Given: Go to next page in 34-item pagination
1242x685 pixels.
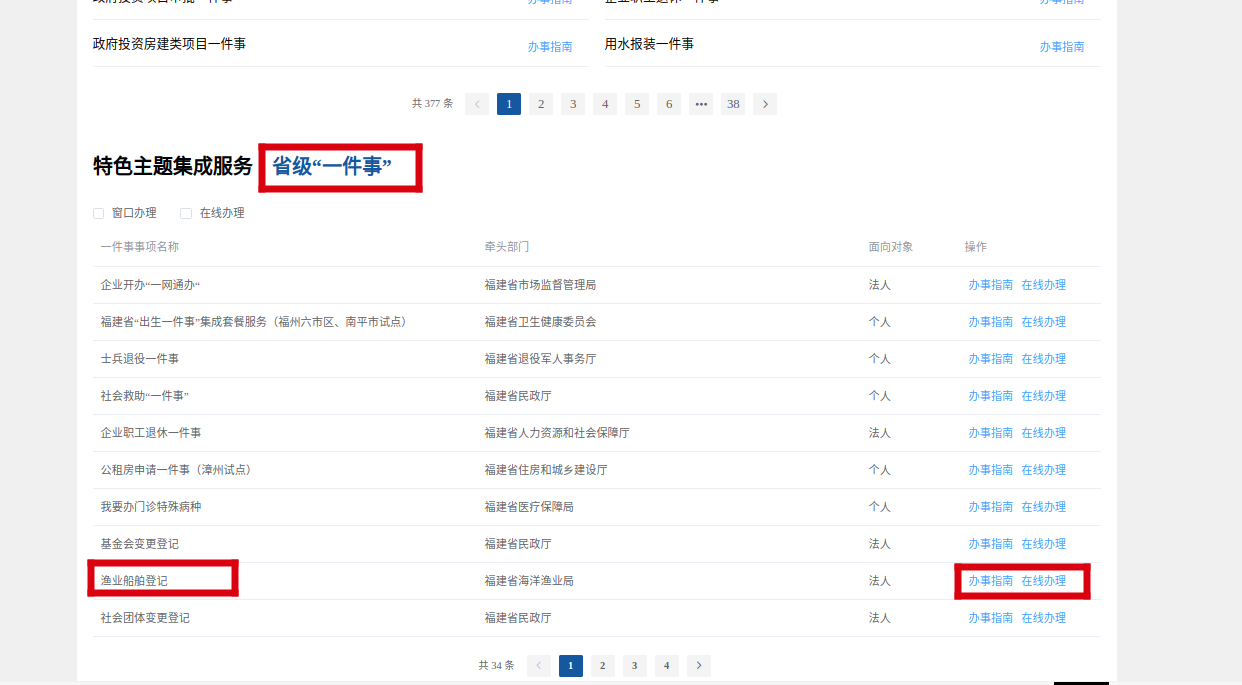Looking at the screenshot, I should coord(699,666).
